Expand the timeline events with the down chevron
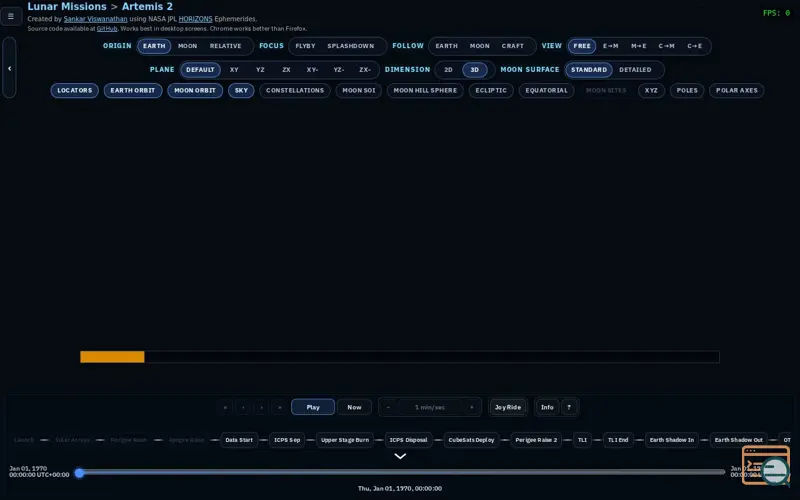Viewport: 800px width, 500px height. pyautogui.click(x=400, y=456)
